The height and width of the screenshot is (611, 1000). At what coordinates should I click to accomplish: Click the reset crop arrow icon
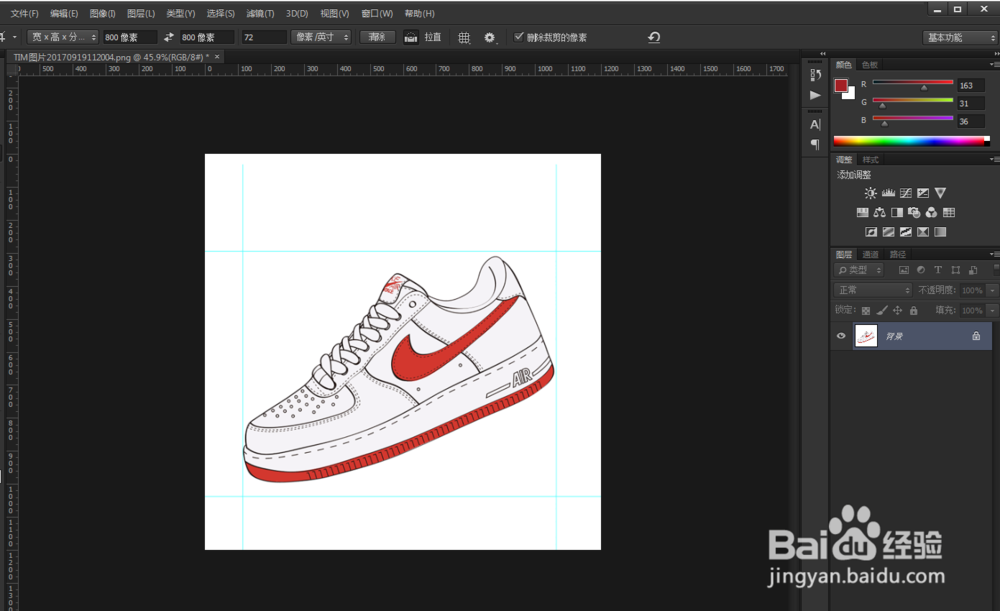coord(654,37)
